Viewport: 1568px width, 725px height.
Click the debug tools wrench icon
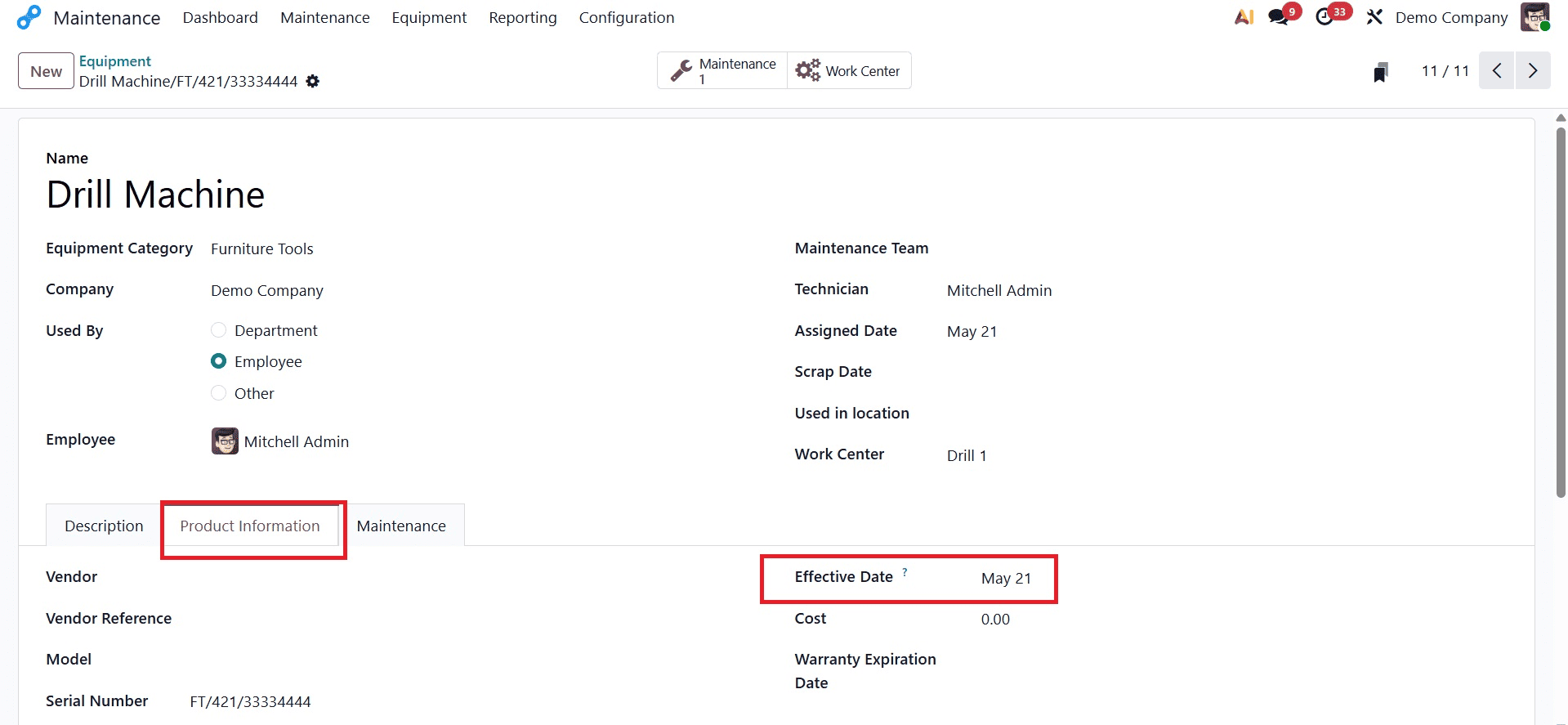(1374, 17)
